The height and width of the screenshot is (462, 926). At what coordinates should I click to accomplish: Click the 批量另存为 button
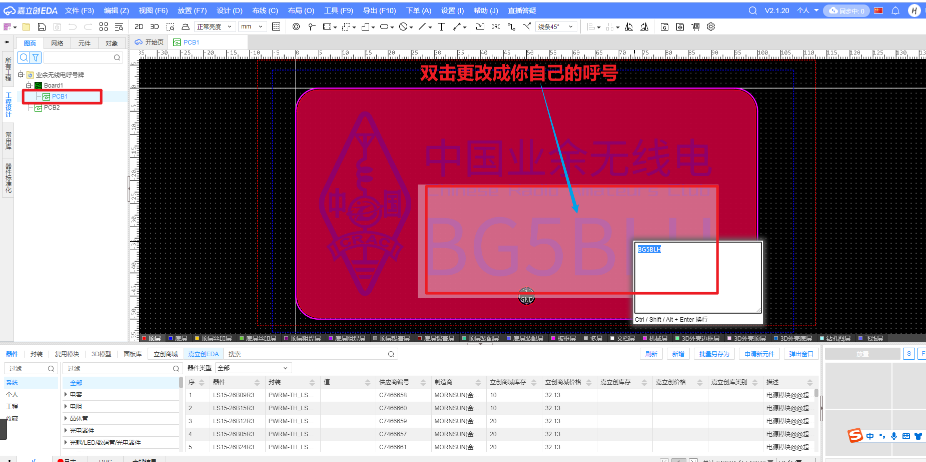point(713,354)
